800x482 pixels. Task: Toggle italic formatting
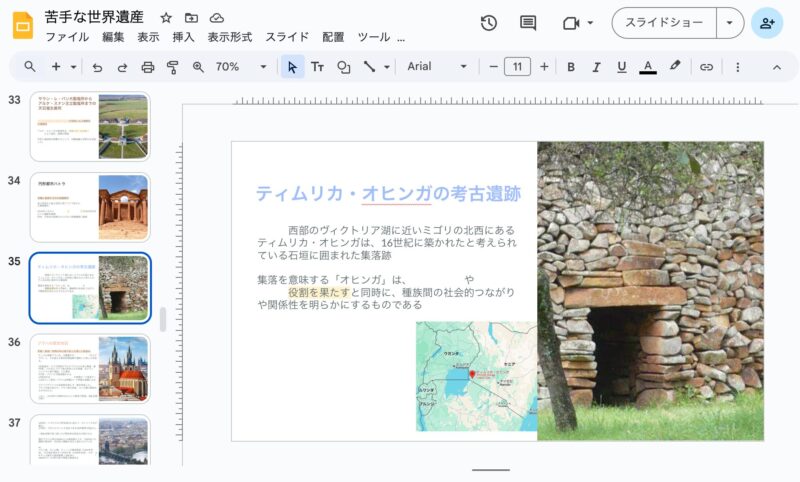pos(596,67)
